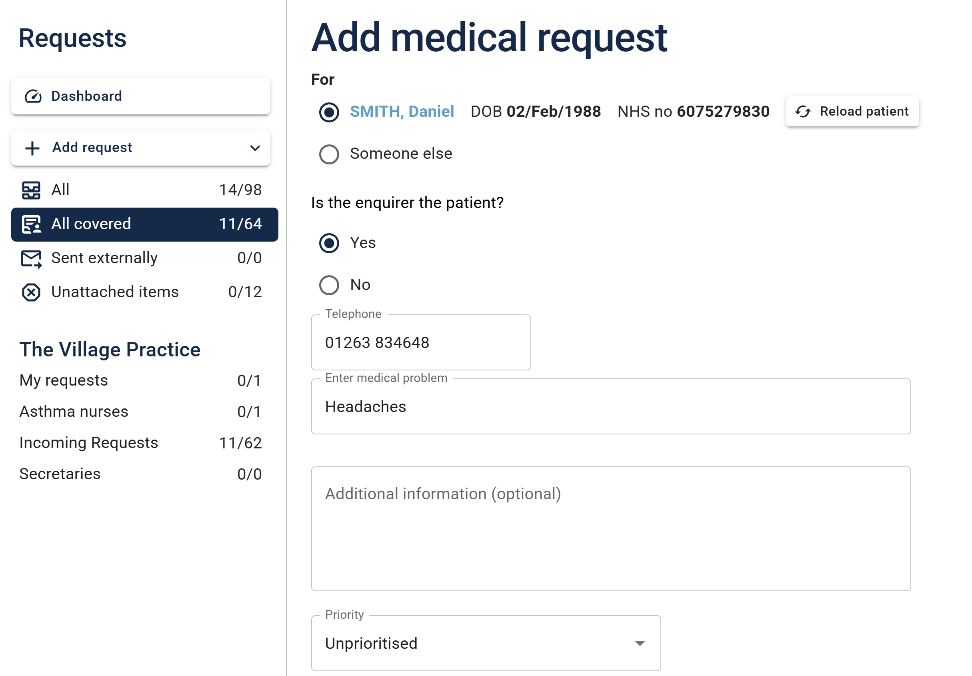972x676 pixels.
Task: Expand the Add request chevron
Action: pos(255,148)
